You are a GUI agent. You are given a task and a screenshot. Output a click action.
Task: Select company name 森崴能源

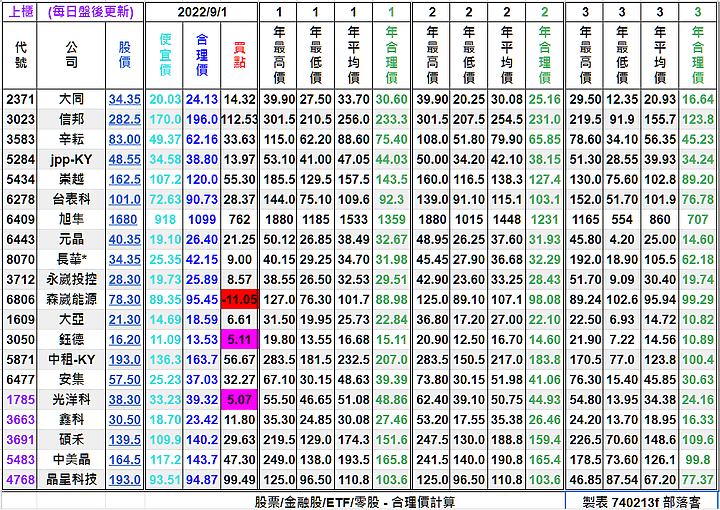click(71, 299)
